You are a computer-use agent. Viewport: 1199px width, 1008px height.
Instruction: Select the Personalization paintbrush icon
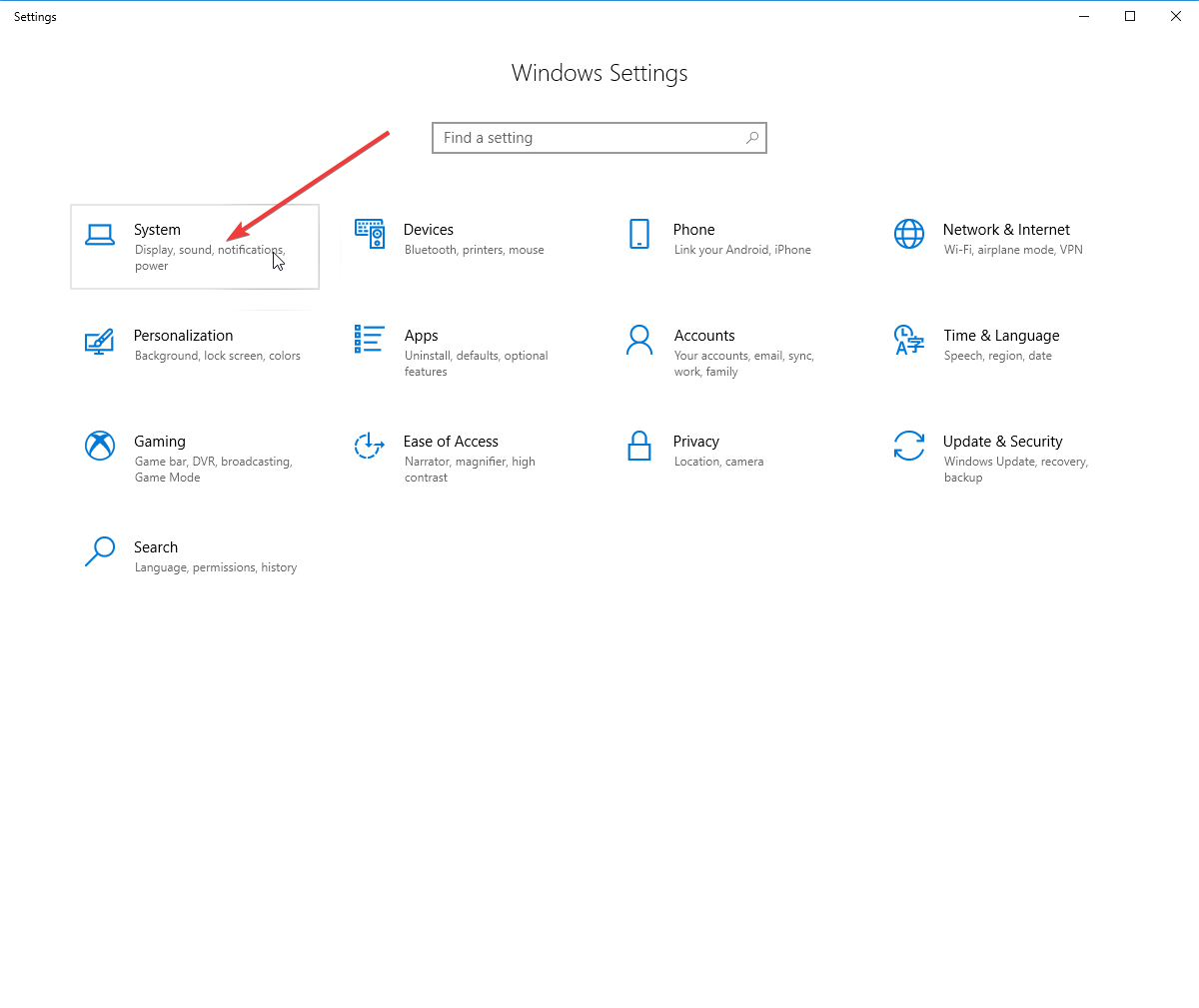pos(100,341)
